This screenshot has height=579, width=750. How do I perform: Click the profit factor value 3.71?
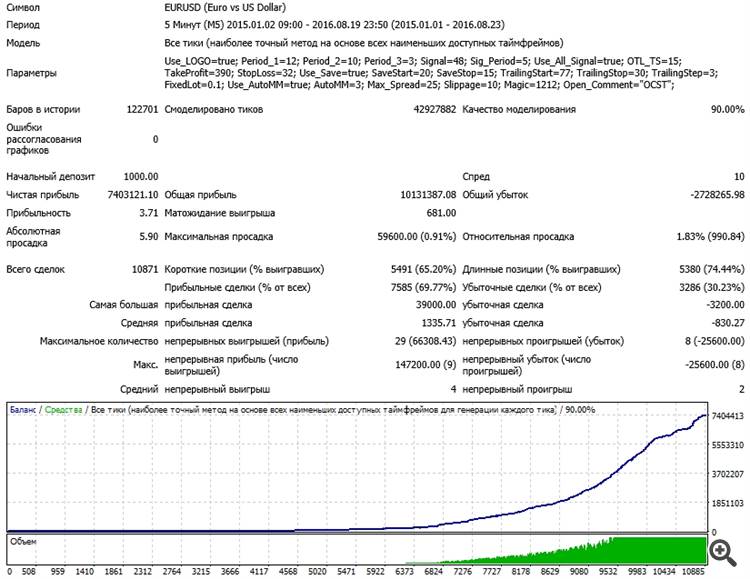click(x=149, y=213)
